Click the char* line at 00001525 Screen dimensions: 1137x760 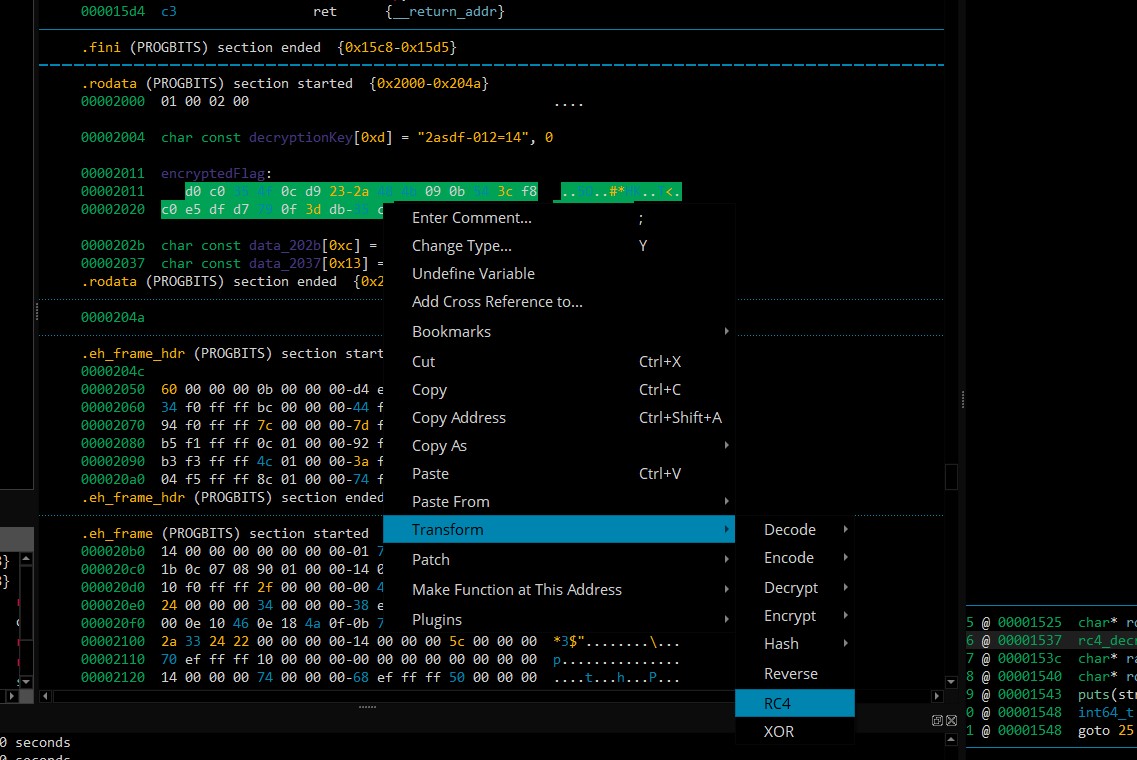point(1051,622)
